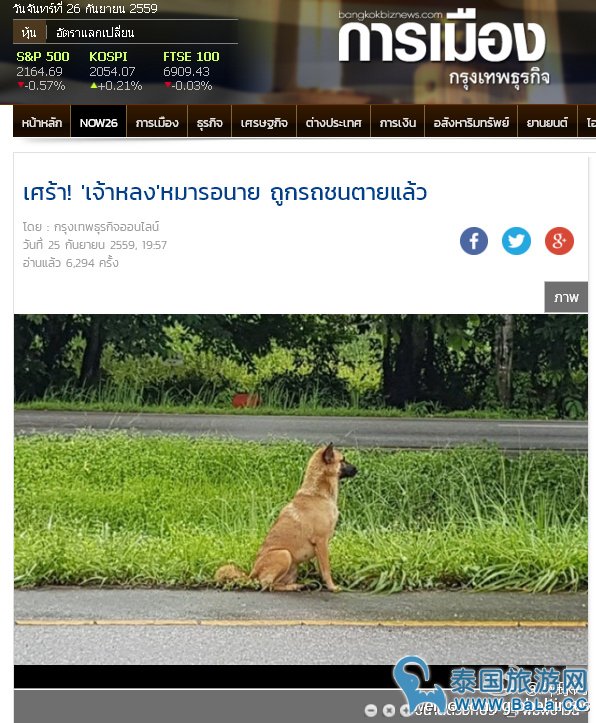596x723 pixels.
Task: Open อสังหาริมทรัพย์ section in navigation
Action: 471,122
